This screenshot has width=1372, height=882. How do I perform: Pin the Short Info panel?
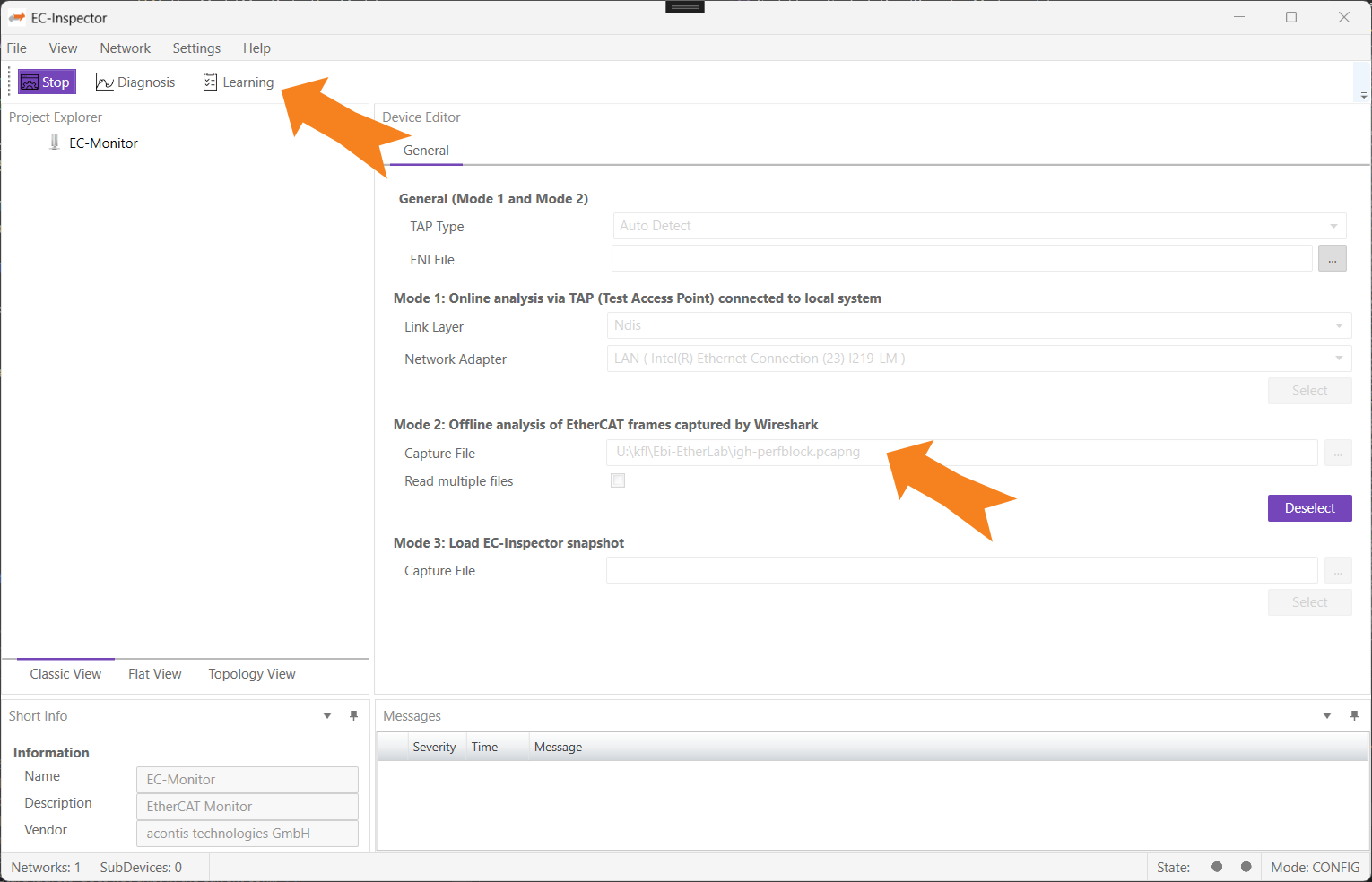pyautogui.click(x=353, y=715)
